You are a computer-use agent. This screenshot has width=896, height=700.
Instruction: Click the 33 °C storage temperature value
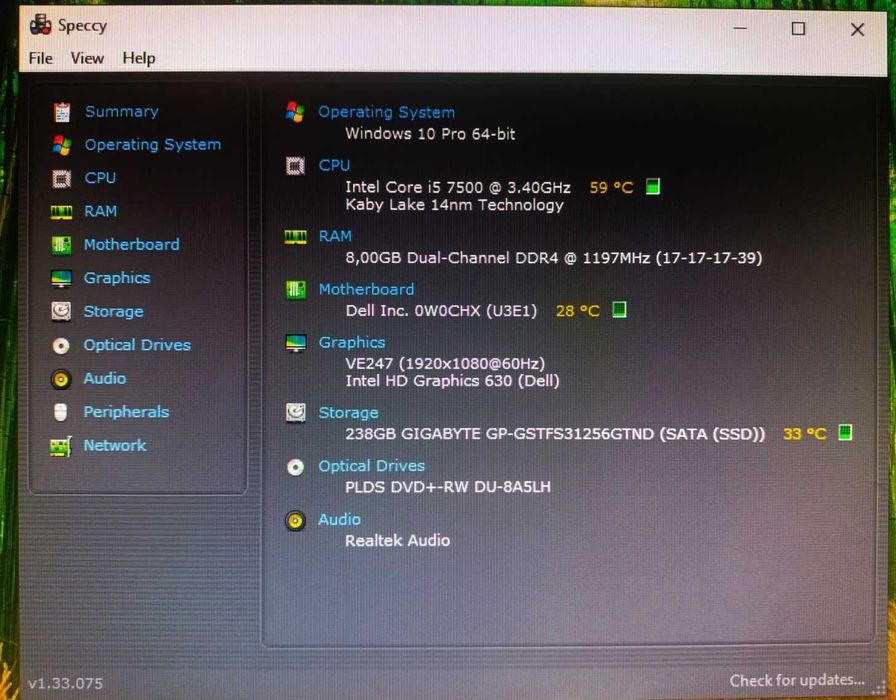point(805,434)
